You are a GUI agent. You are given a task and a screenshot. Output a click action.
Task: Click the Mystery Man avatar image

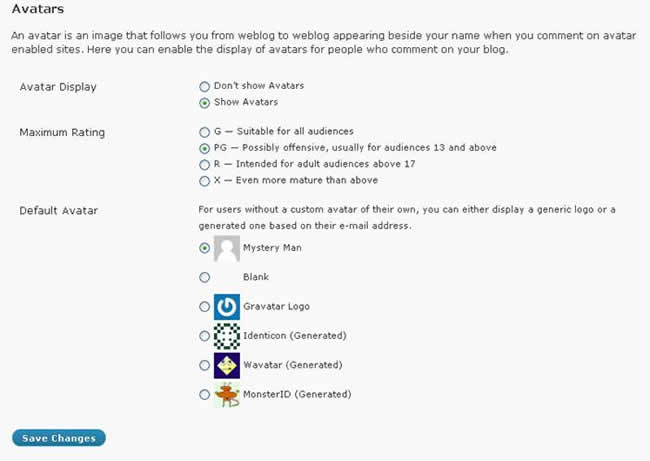[227, 248]
